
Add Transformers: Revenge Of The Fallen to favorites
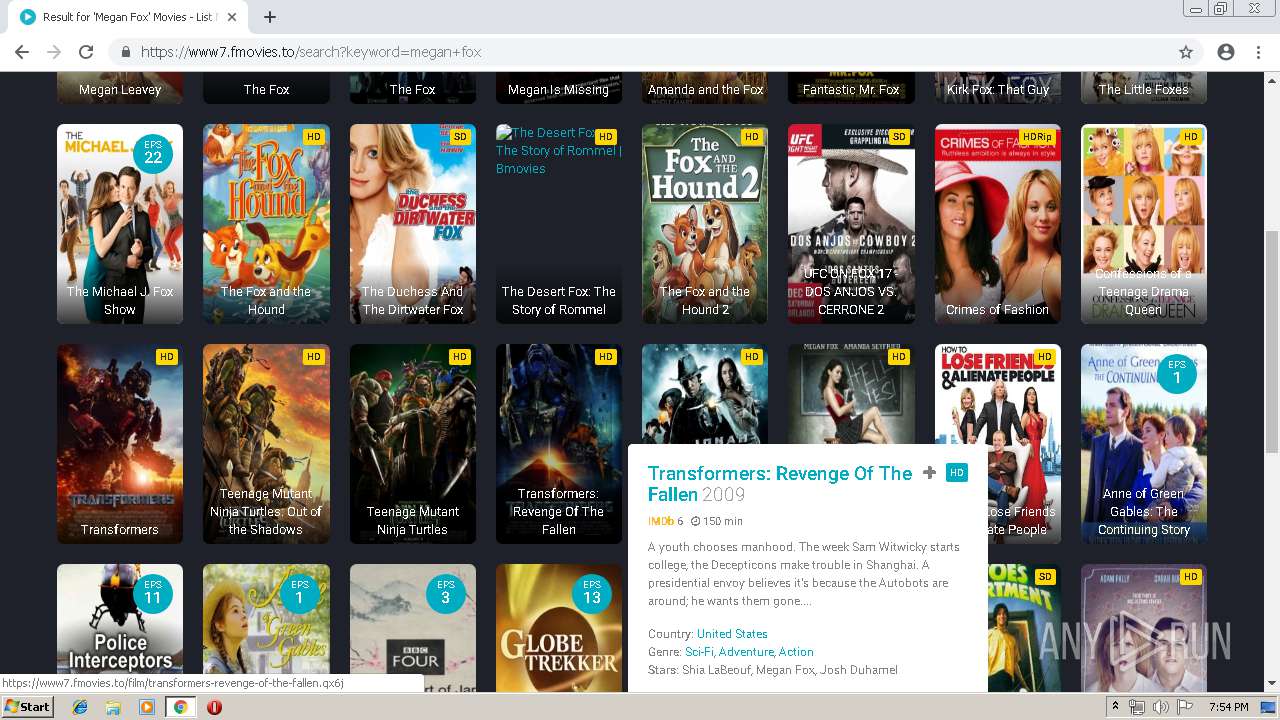tap(929, 473)
